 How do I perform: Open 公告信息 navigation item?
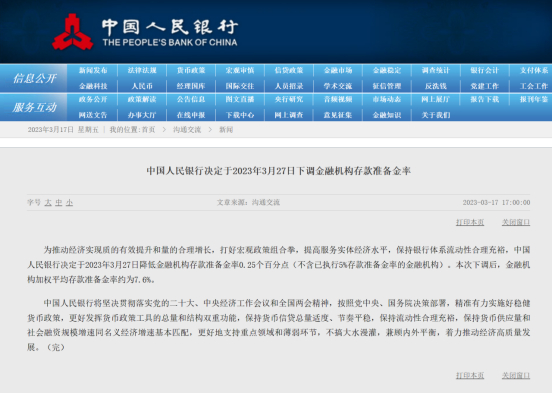[191, 99]
